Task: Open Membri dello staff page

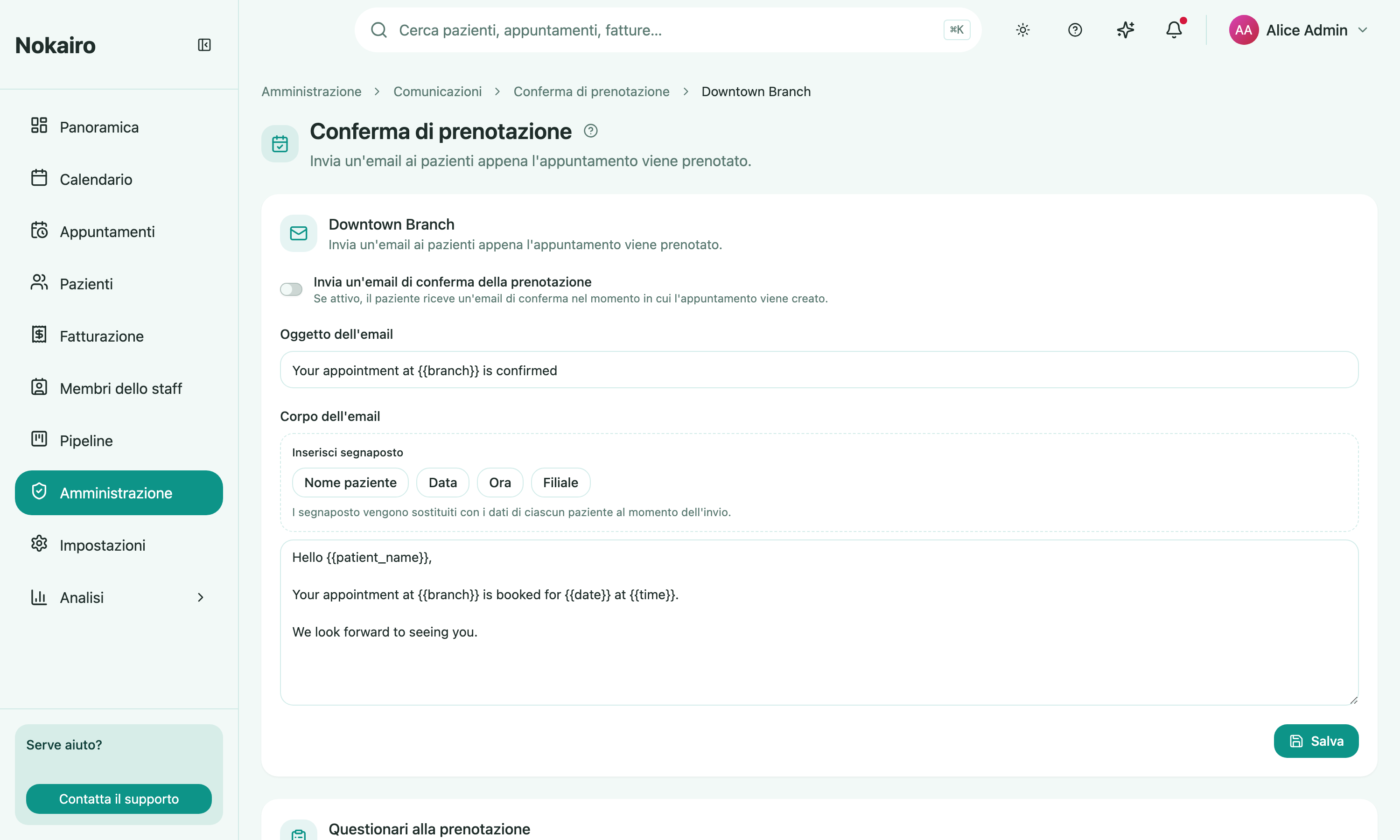Action: [x=119, y=388]
